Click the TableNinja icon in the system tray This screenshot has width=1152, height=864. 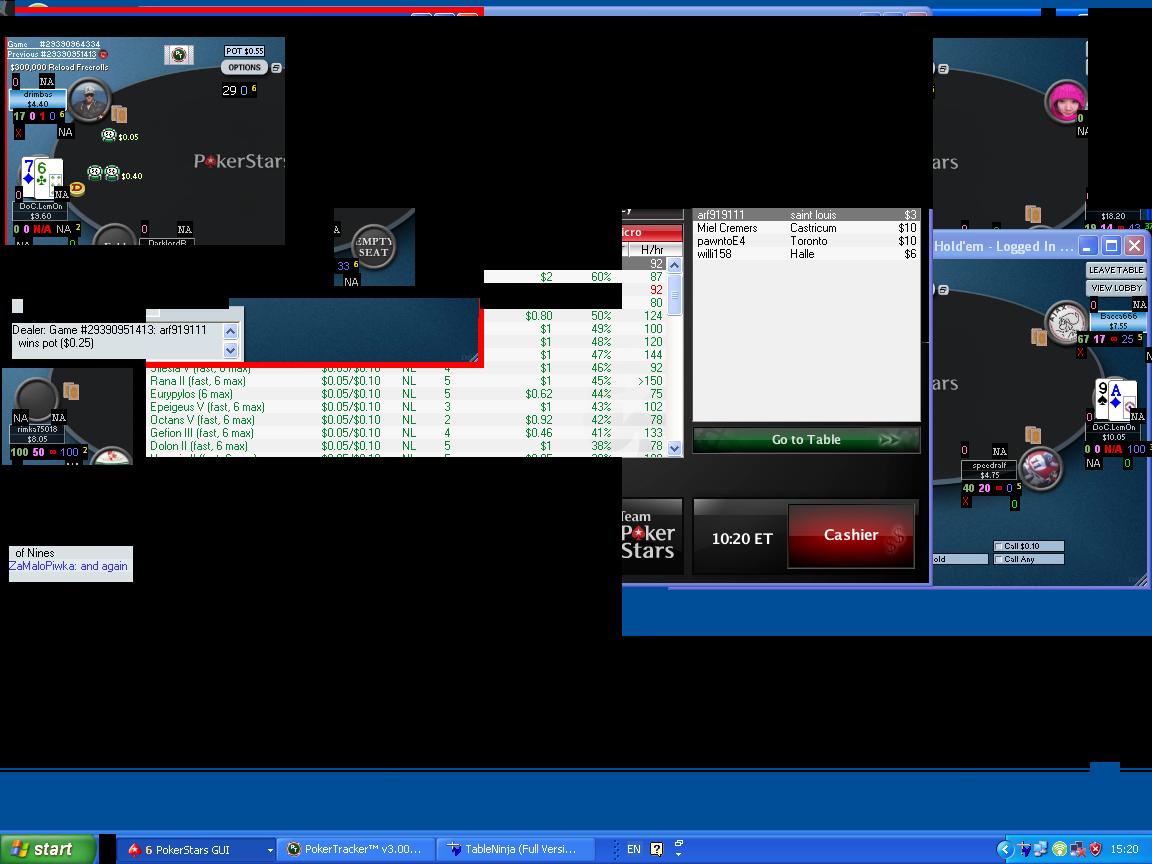1024,849
